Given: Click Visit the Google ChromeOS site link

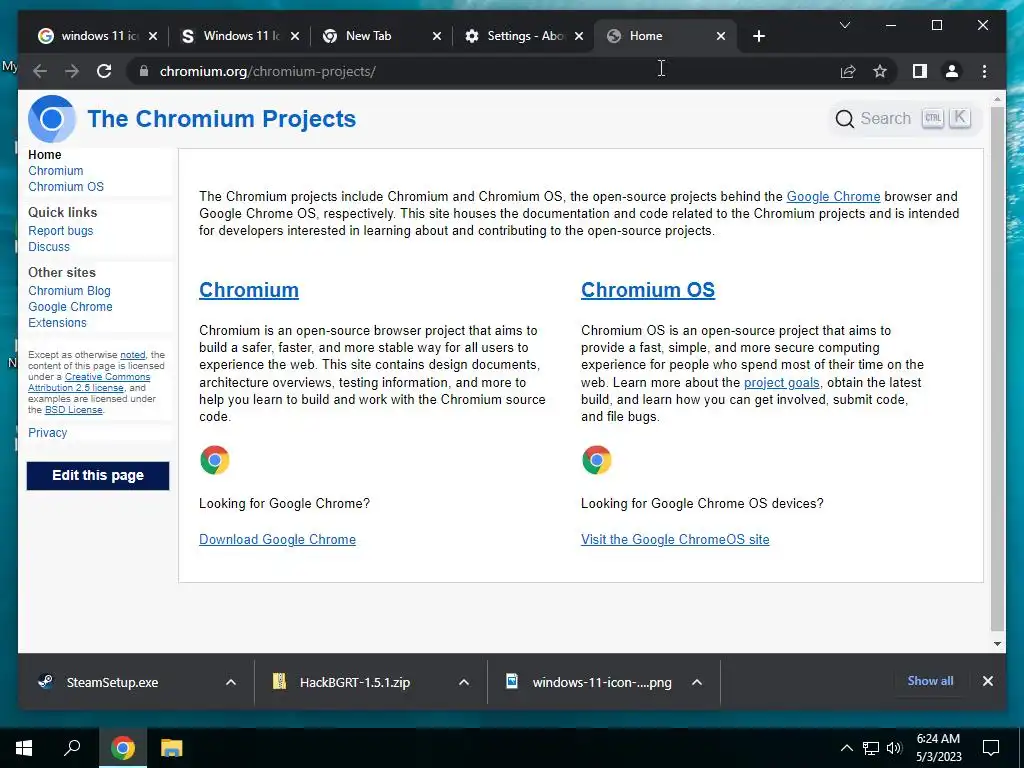Looking at the screenshot, I should tap(675, 539).
